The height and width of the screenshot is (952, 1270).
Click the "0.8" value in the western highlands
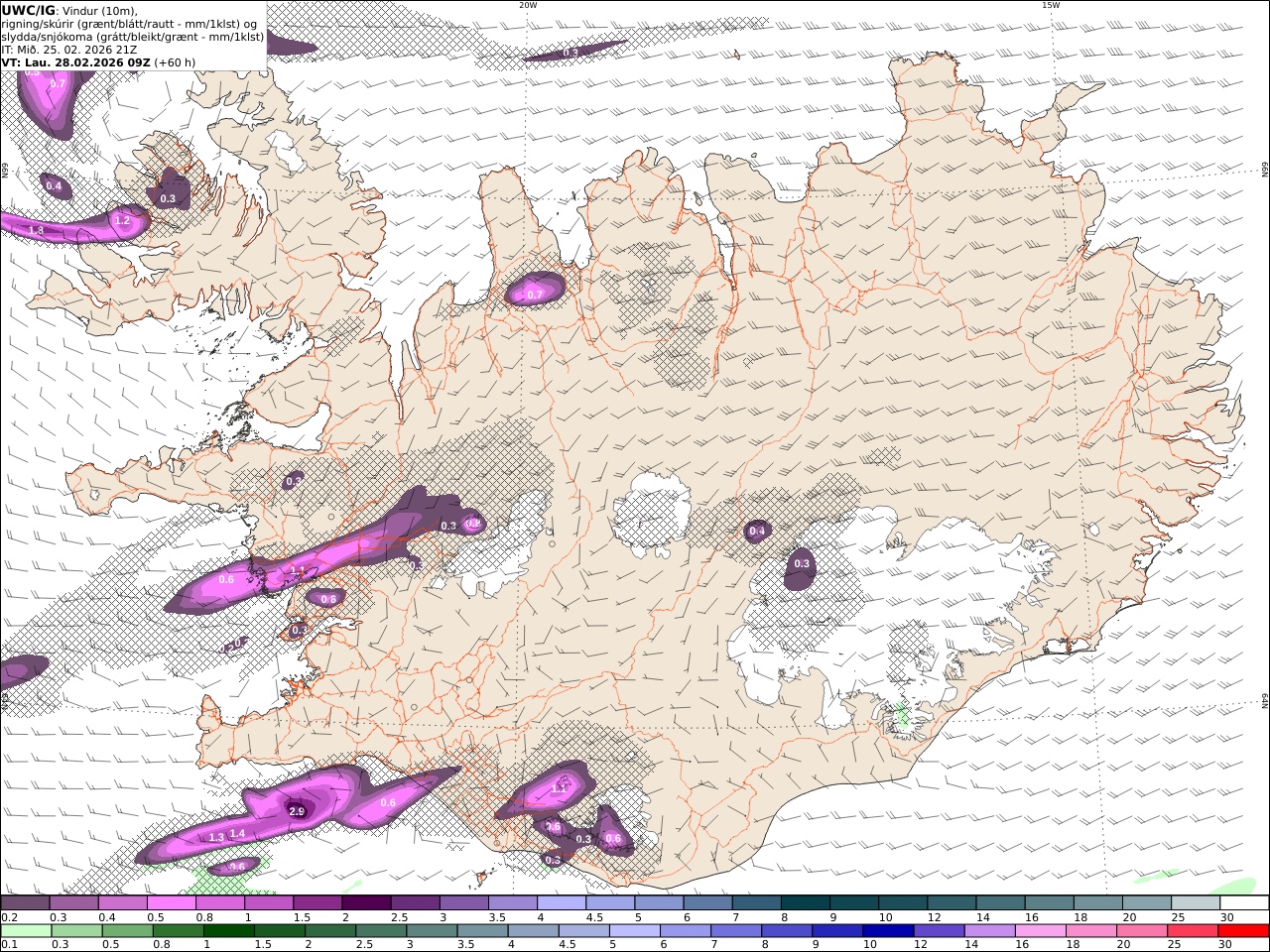coord(473,523)
